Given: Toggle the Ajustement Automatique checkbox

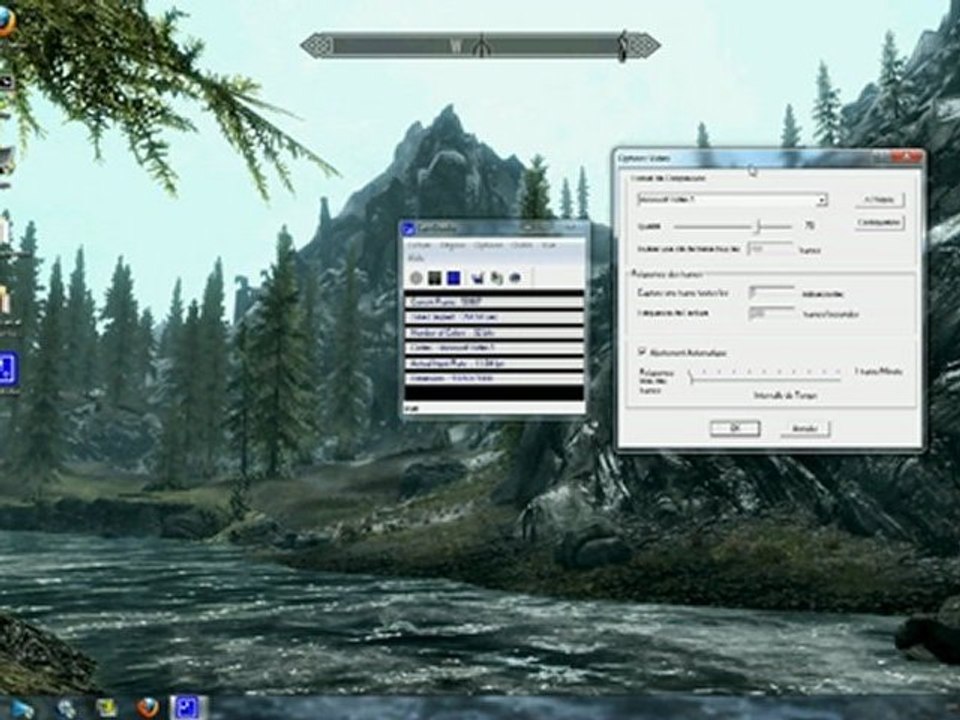Looking at the screenshot, I should click(642, 352).
